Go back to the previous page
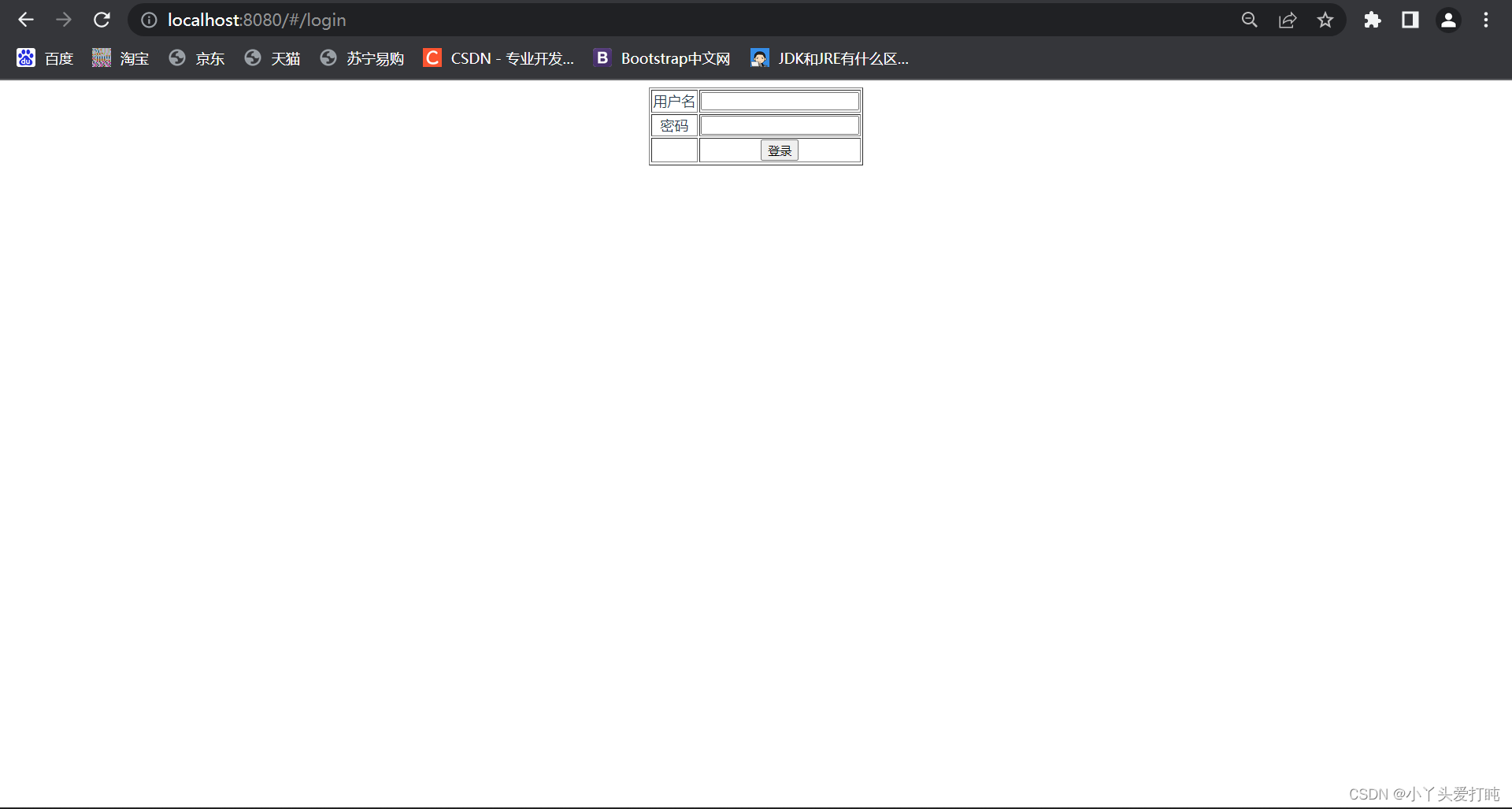 [26, 20]
